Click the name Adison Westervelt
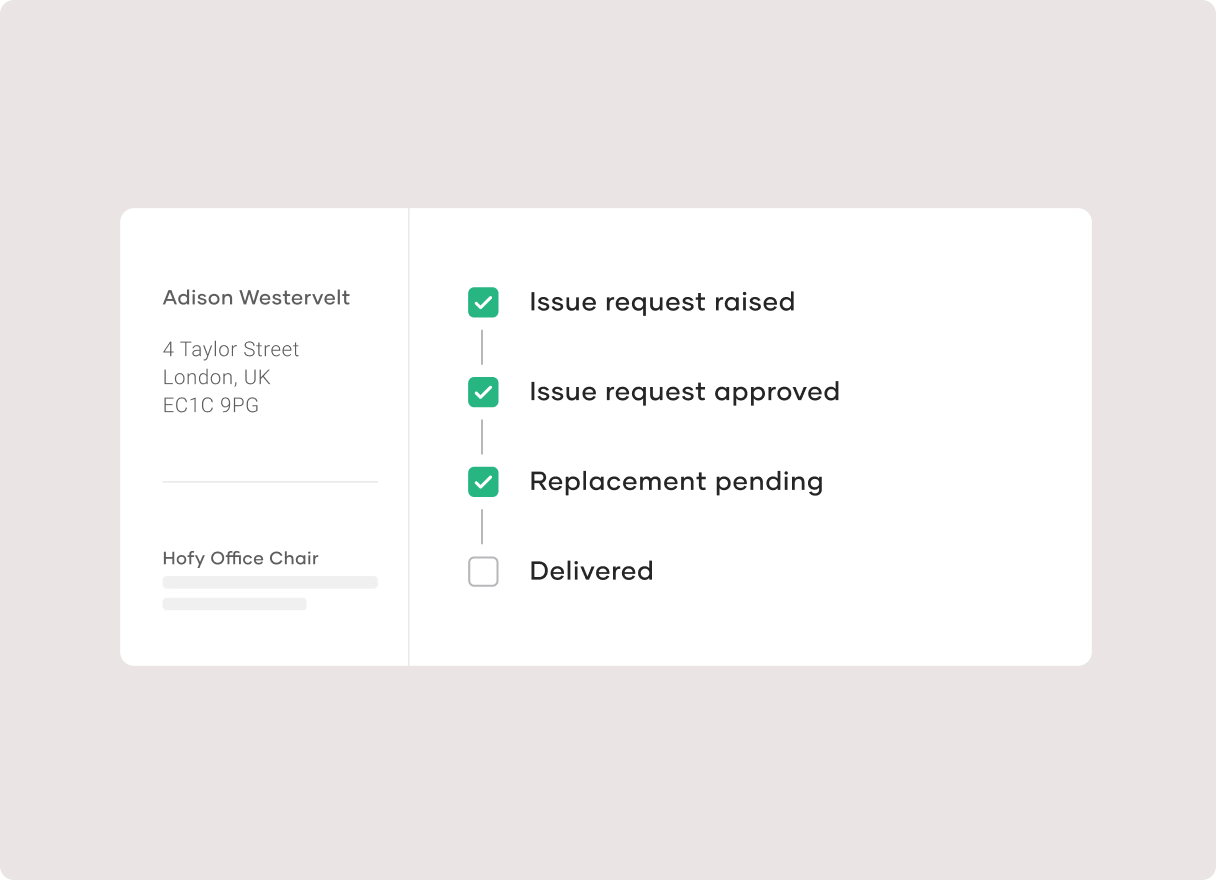Screen dimensions: 1216x880 click(x=256, y=298)
